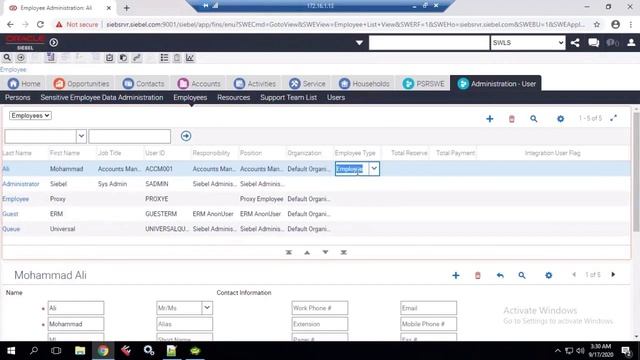Open the Users view link
This screenshot has height=360, width=640.
click(x=336, y=98)
